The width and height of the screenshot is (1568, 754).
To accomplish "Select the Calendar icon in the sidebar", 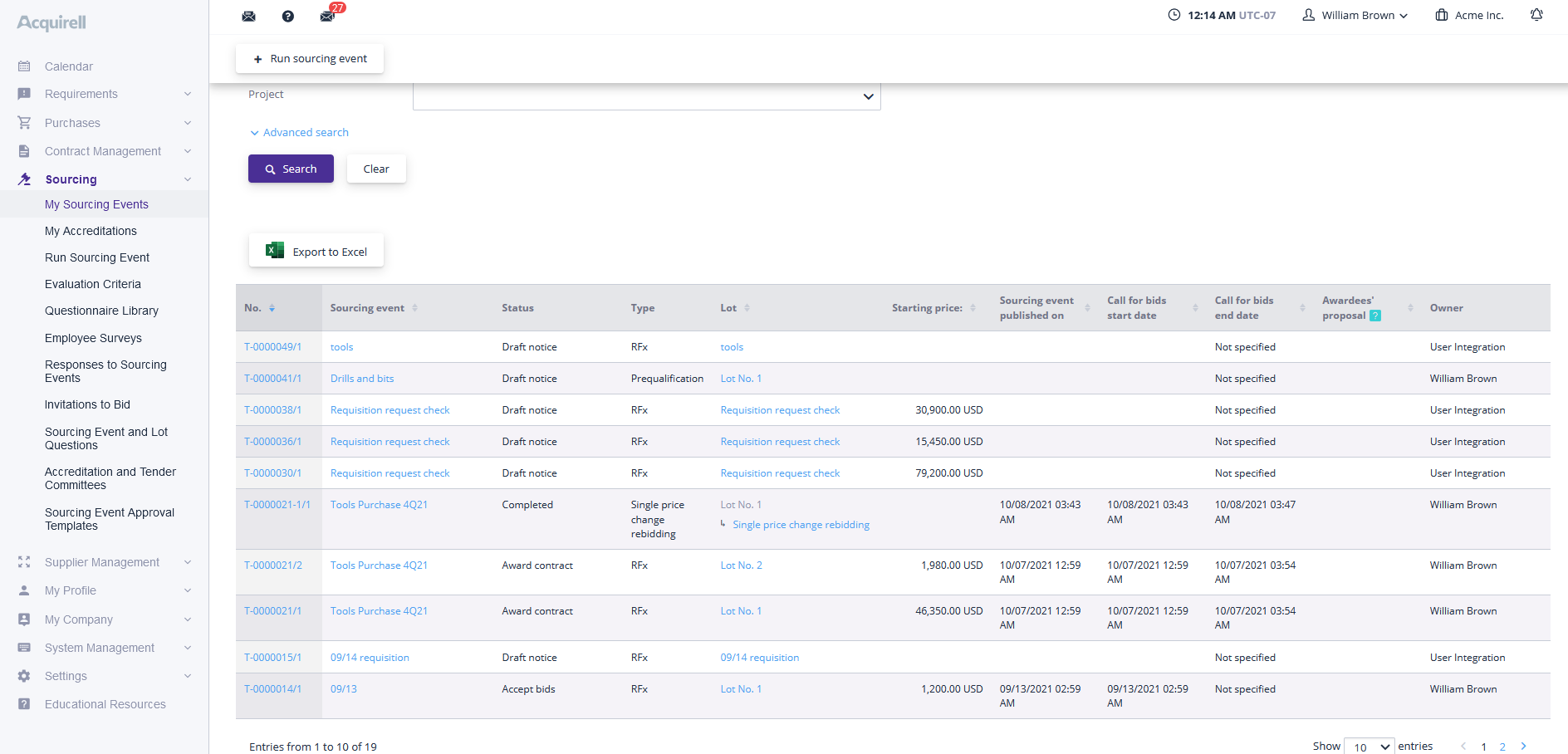I will pos(24,66).
